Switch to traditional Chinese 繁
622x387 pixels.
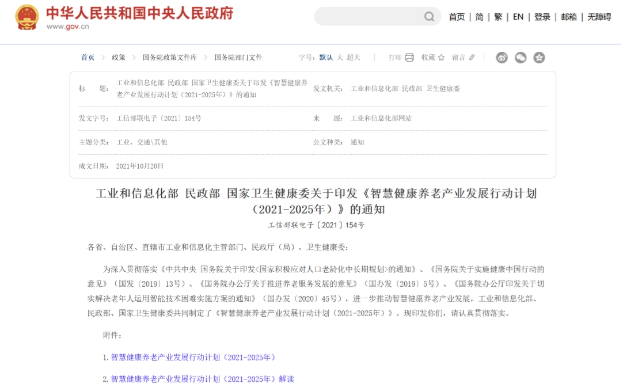coord(498,17)
